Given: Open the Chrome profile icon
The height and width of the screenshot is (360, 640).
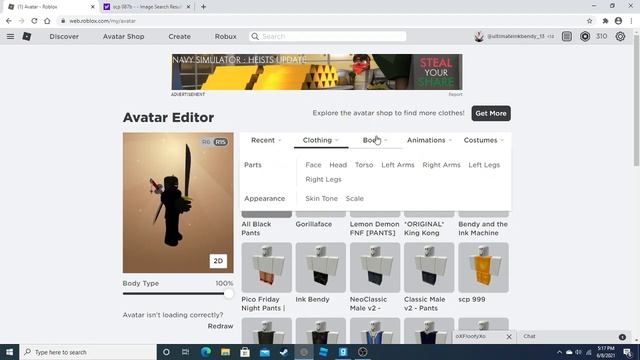Looking at the screenshot, I should 618,21.
